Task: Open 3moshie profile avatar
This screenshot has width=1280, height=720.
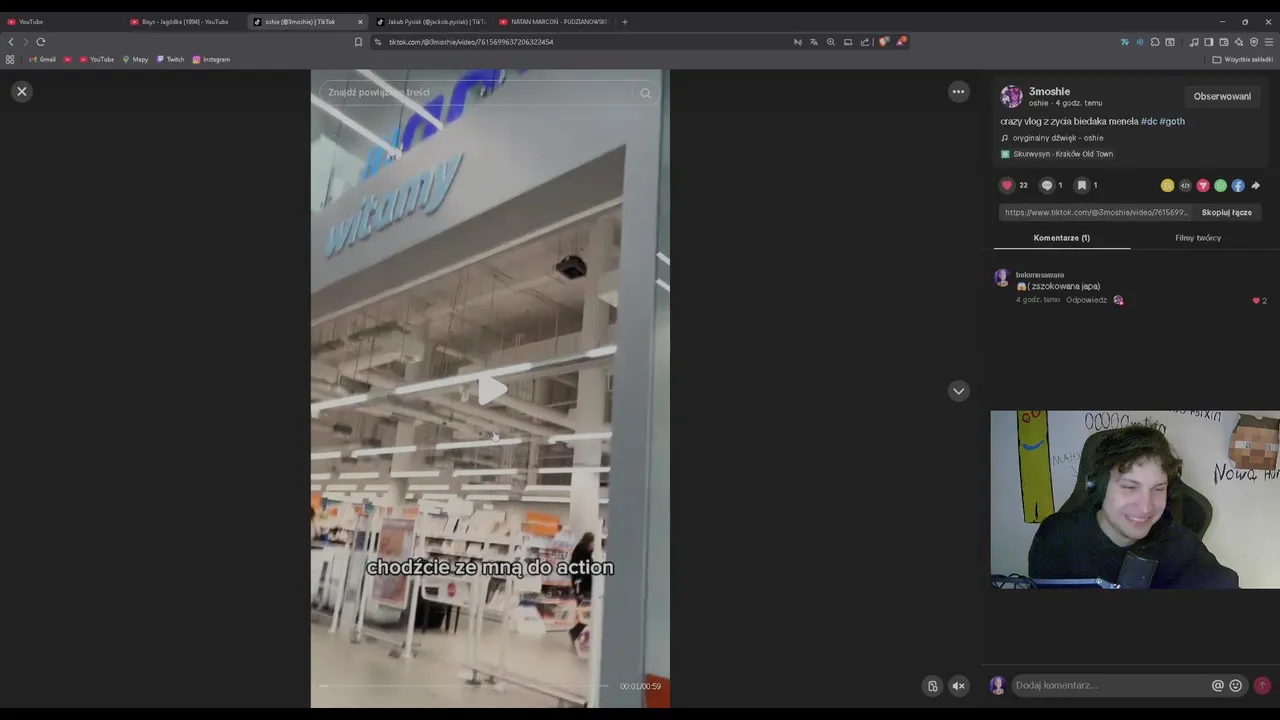Action: point(1011,96)
